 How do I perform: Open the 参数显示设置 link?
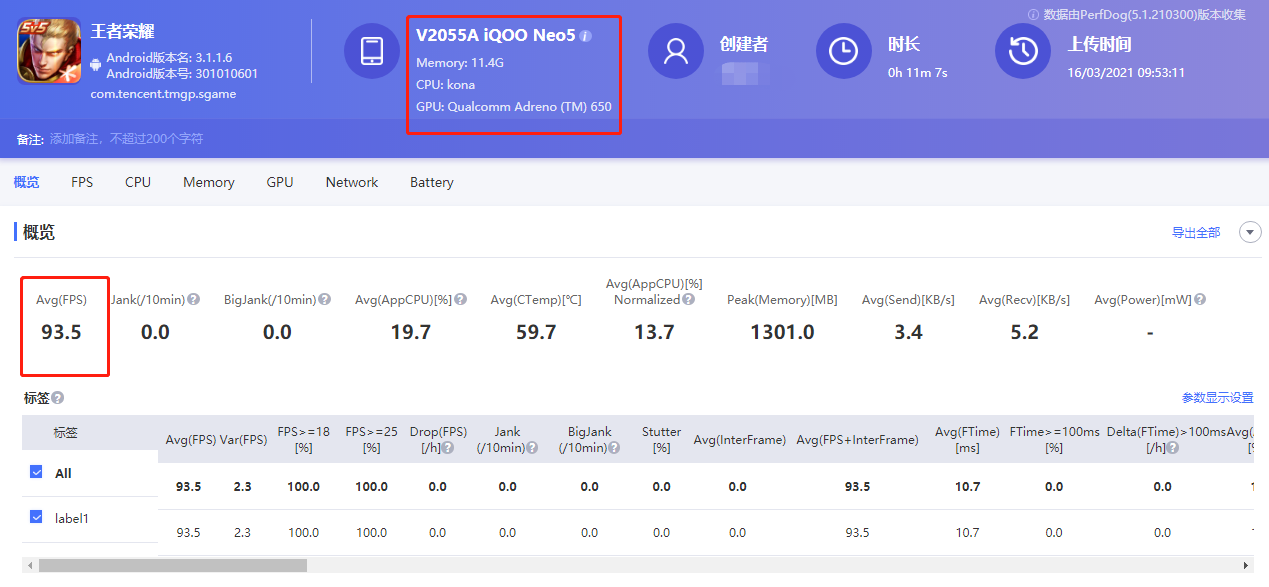[1218, 398]
